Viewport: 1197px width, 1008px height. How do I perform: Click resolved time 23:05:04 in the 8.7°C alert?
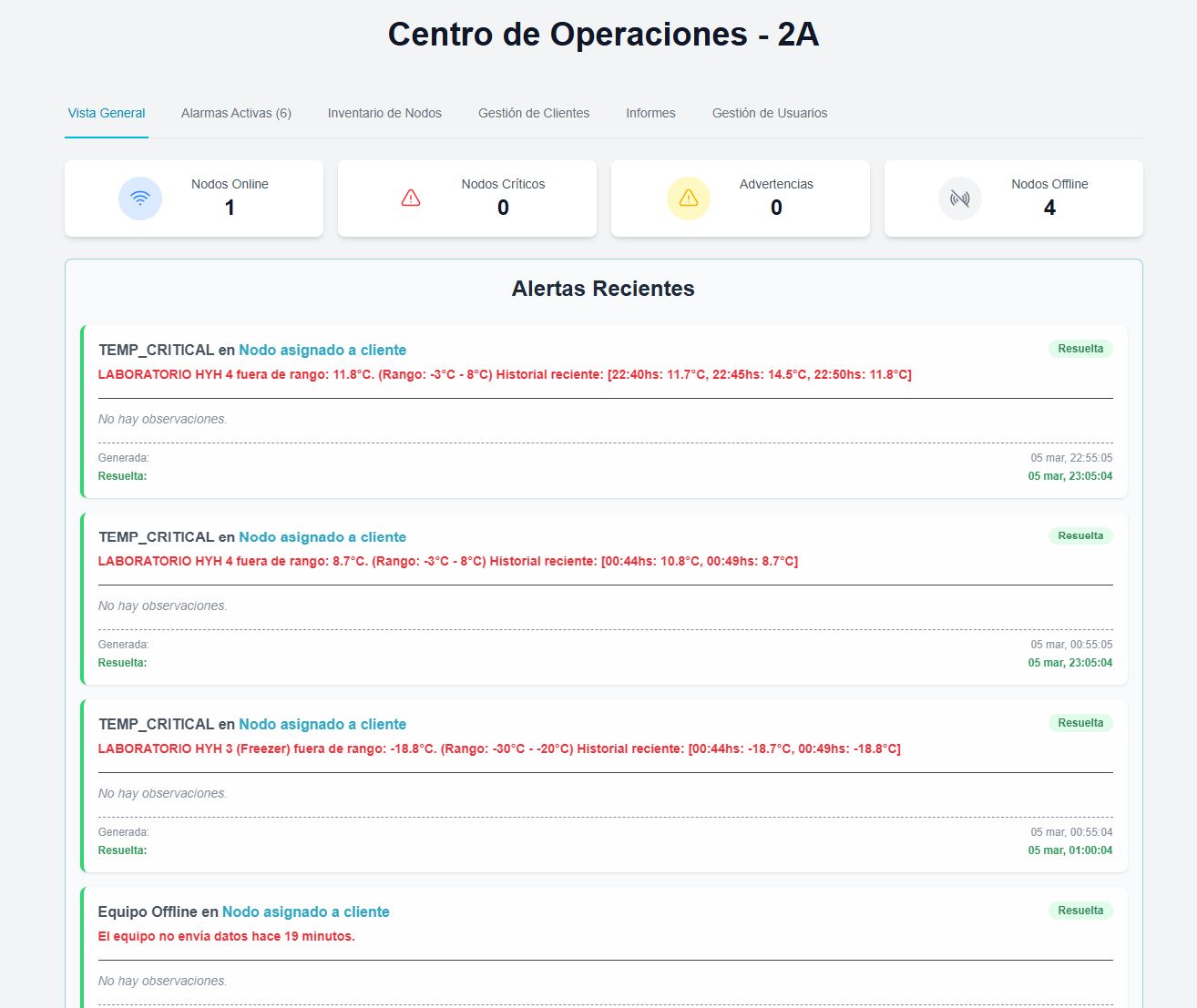1070,663
